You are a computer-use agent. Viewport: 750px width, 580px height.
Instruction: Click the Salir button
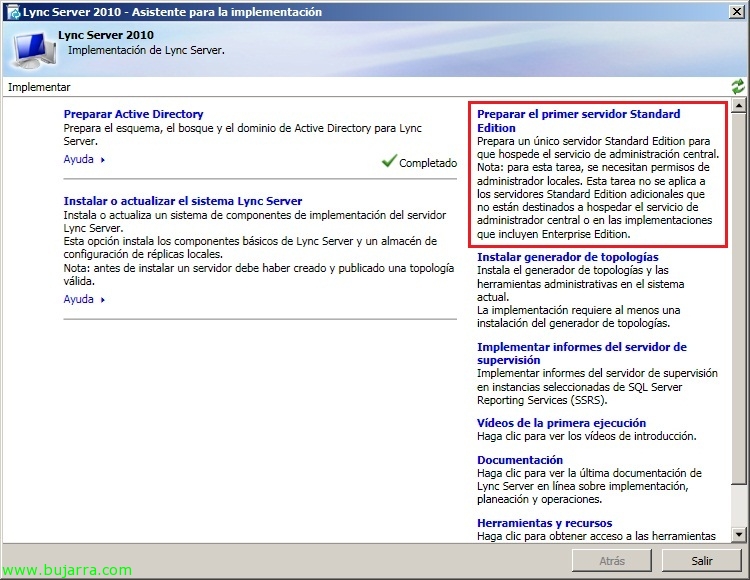pos(702,560)
